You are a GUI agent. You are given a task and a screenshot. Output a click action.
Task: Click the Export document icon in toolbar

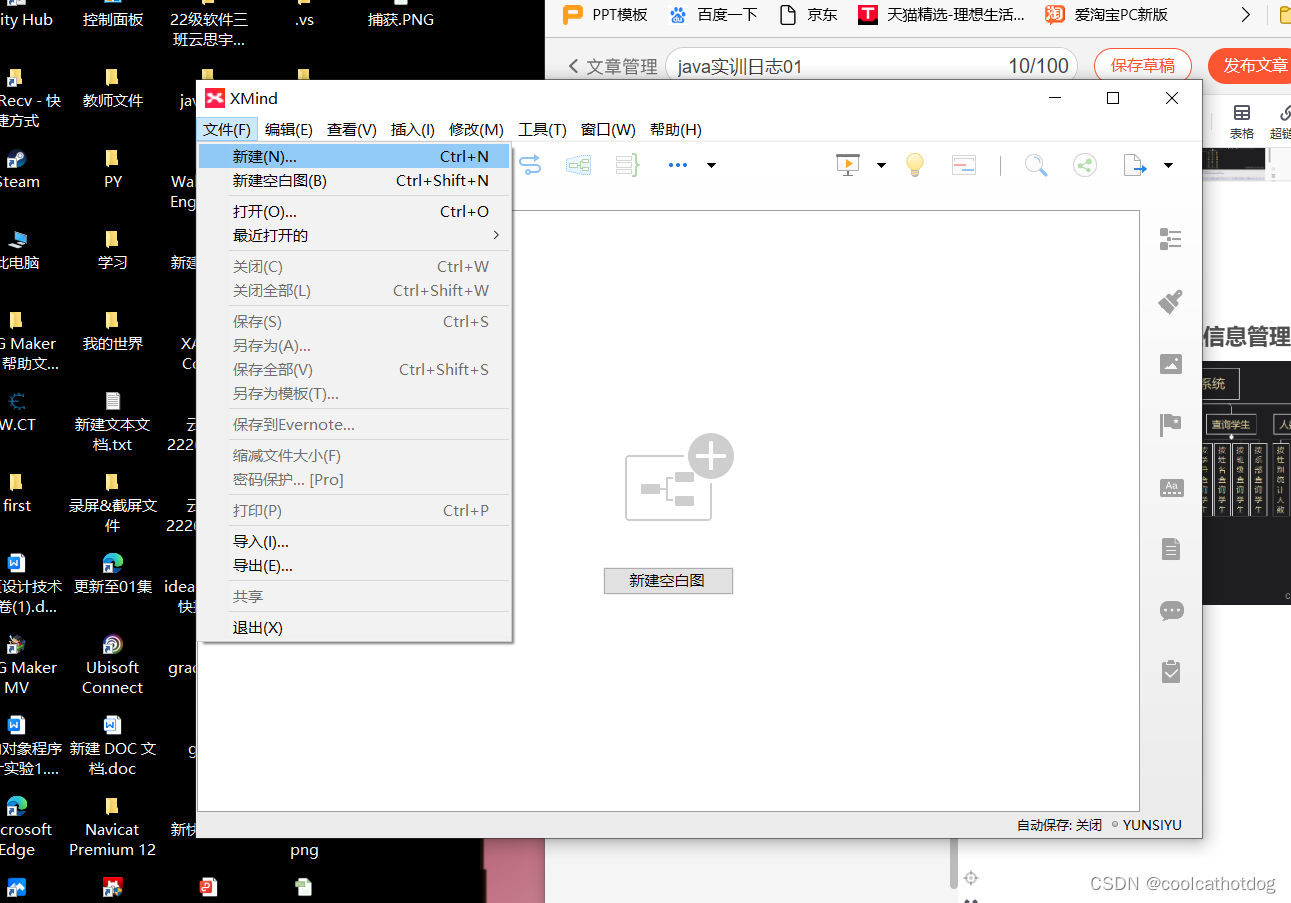1135,165
